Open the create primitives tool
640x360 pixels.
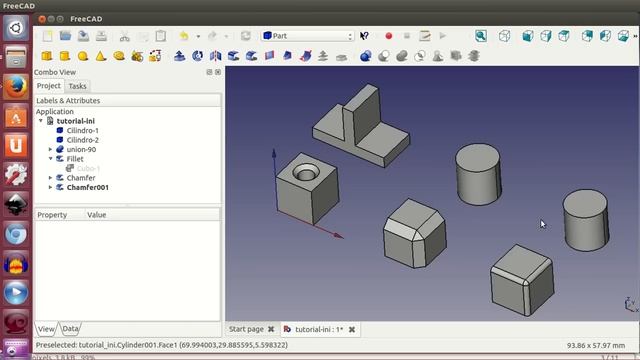point(137,56)
